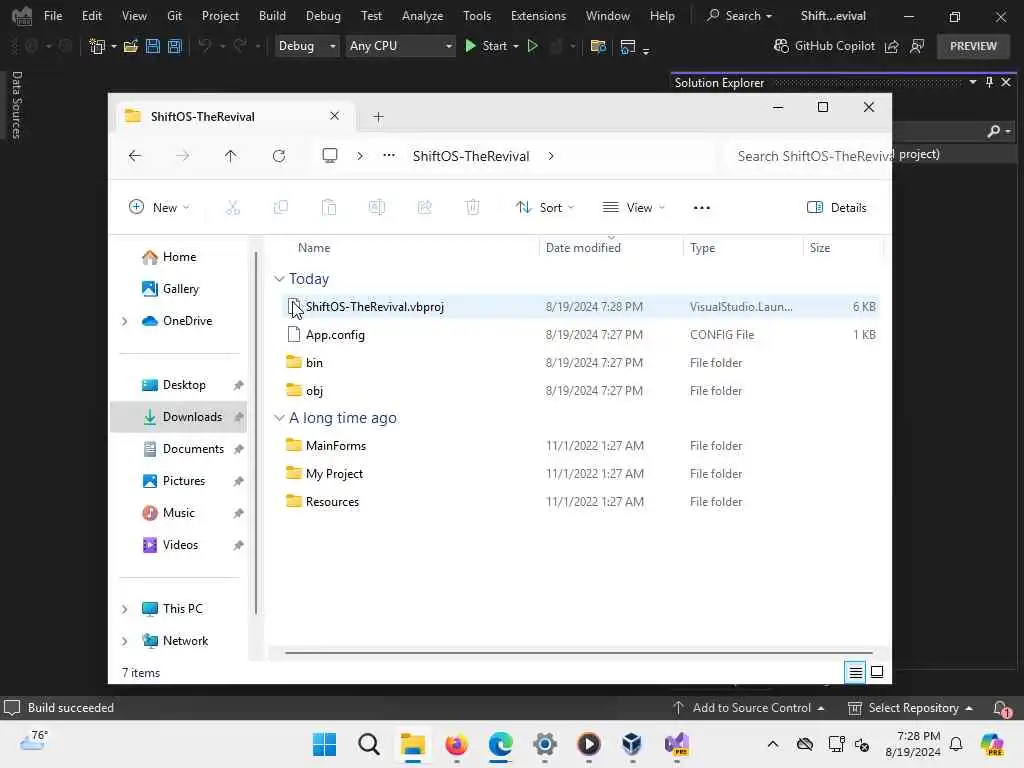Open the Data Sources side tab
Image resolution: width=1024 pixels, height=768 pixels.
click(17, 105)
